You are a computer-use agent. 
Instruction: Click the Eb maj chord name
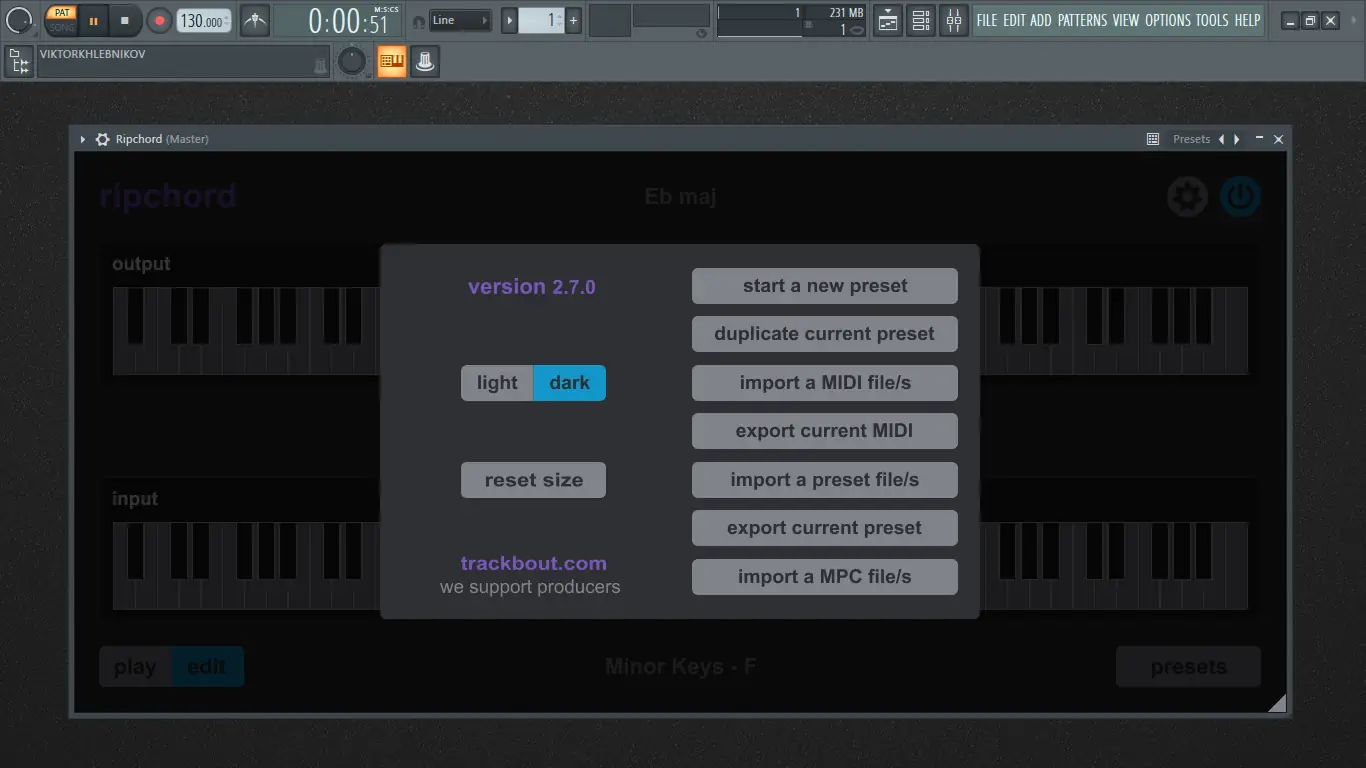pyautogui.click(x=681, y=197)
